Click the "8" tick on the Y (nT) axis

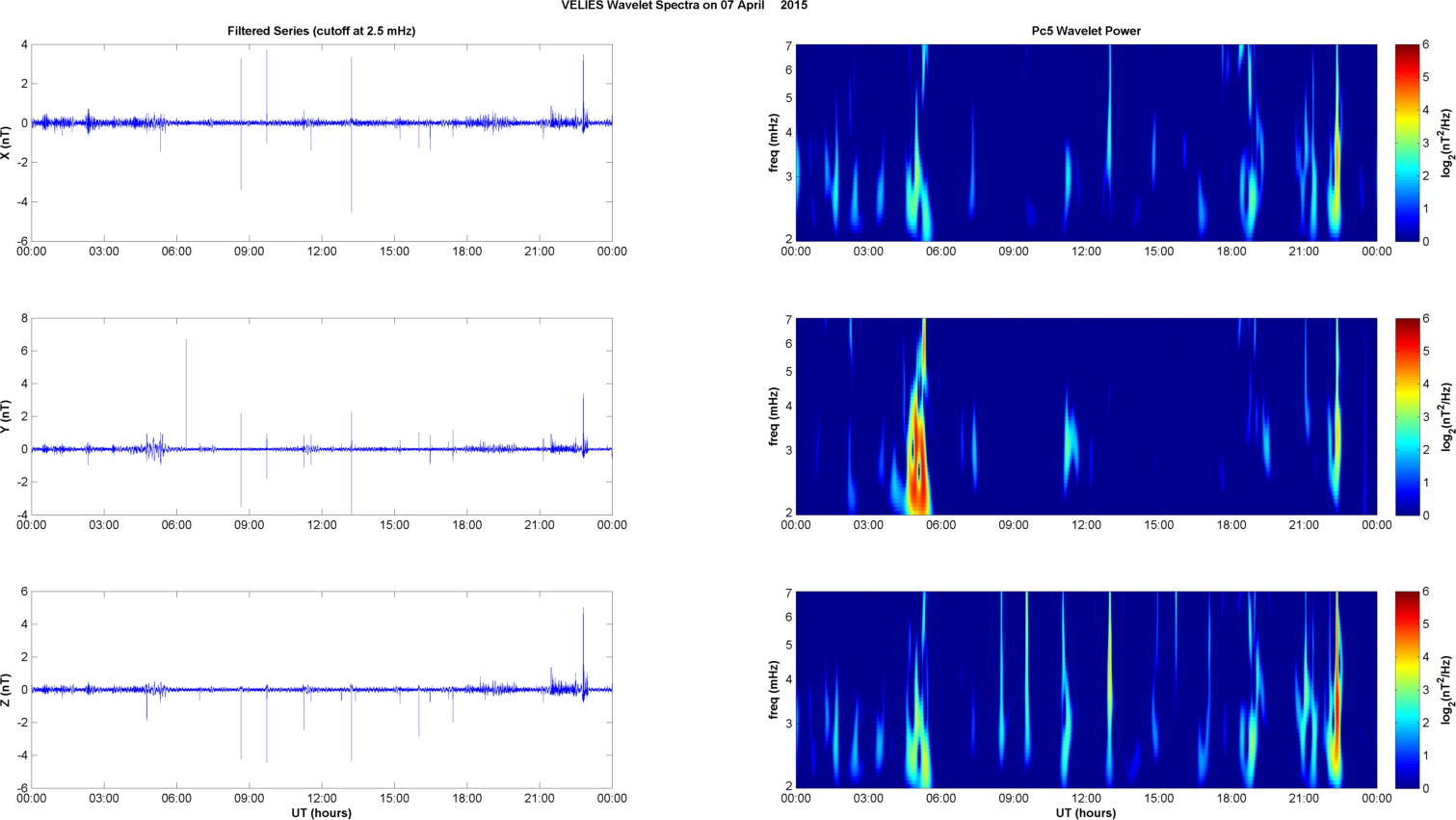point(24,319)
